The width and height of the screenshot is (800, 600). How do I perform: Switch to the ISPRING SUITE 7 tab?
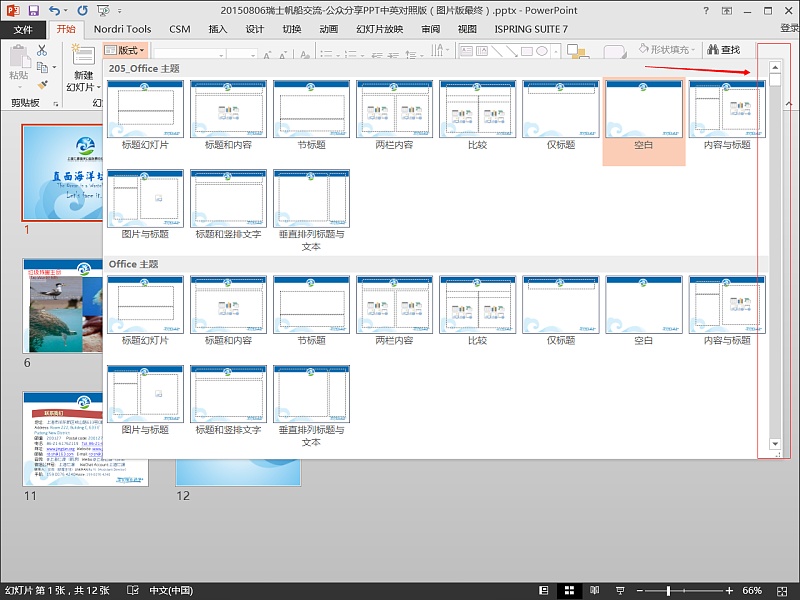(x=531, y=29)
